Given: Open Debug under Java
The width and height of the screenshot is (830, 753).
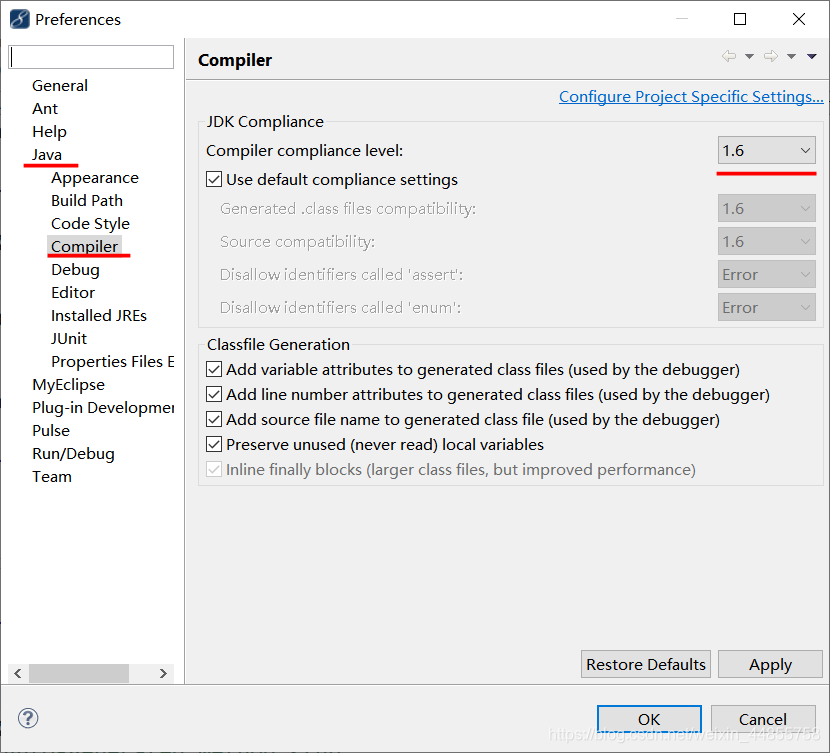Looking at the screenshot, I should point(75,270).
